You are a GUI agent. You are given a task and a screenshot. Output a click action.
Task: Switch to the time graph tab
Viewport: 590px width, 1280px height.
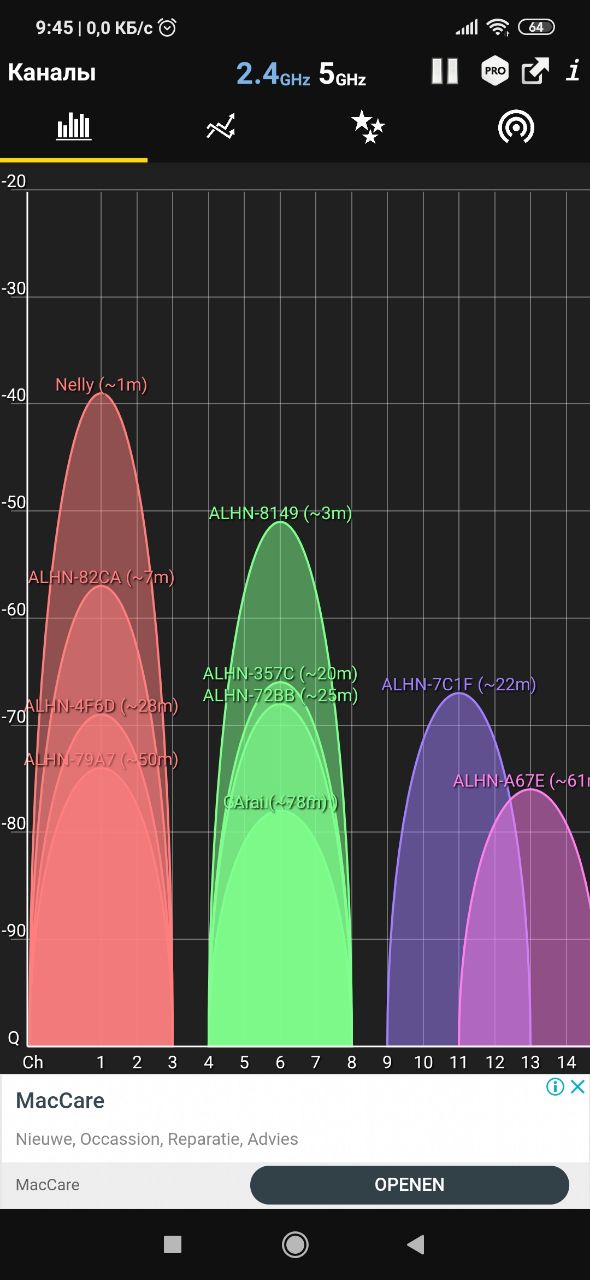pos(221,127)
